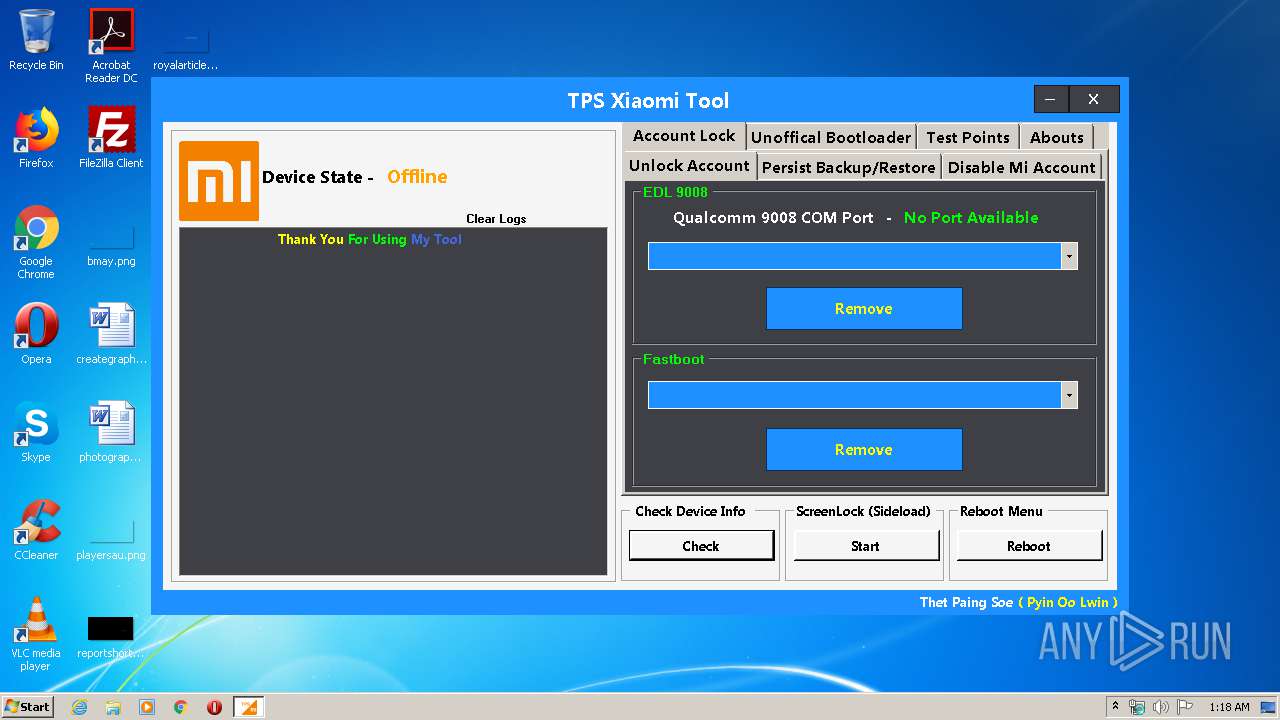The width and height of the screenshot is (1280, 720).
Task: Click Remove under EDL 9008
Action: point(864,309)
